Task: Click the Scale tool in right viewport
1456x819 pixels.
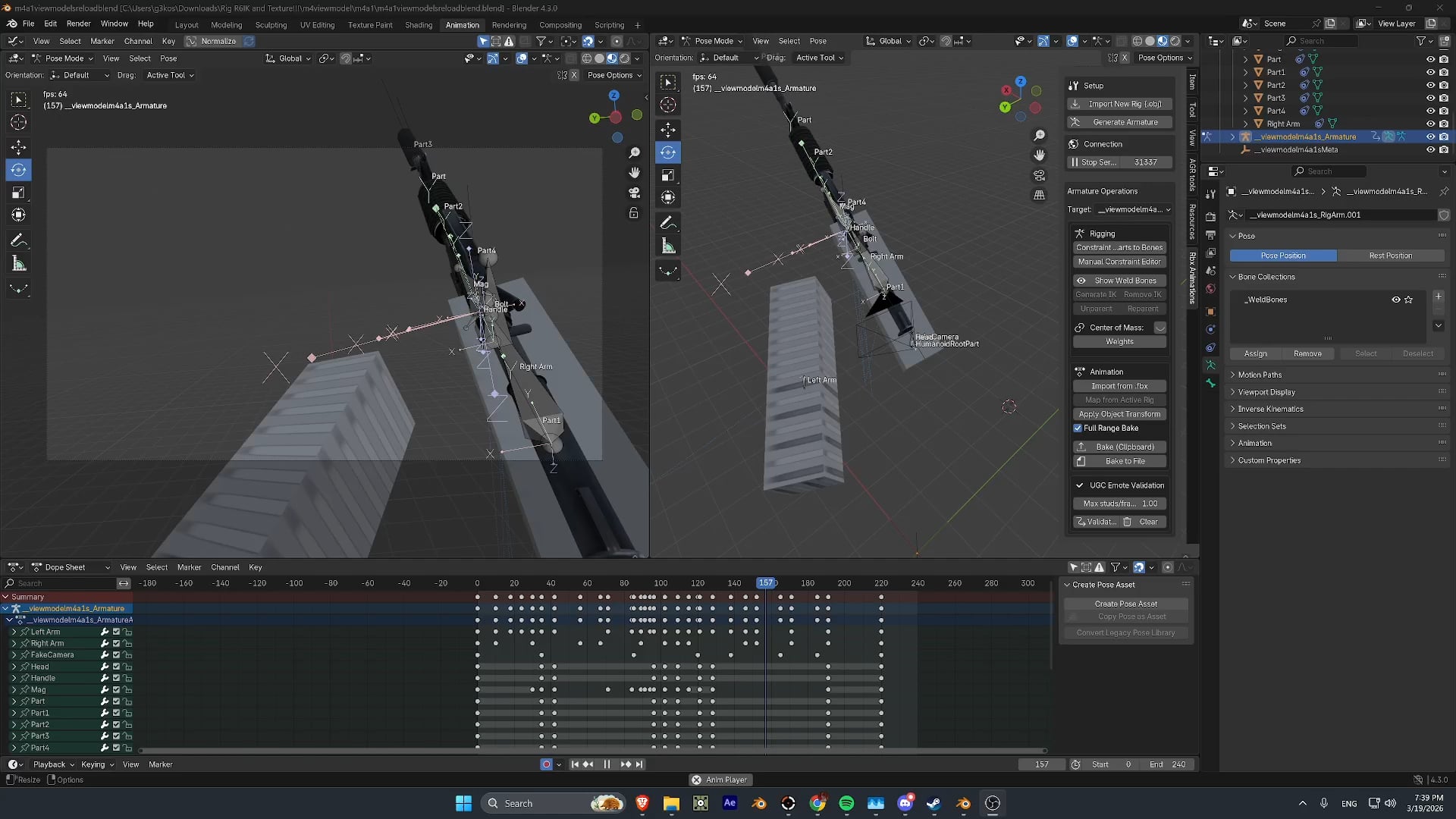Action: click(668, 175)
